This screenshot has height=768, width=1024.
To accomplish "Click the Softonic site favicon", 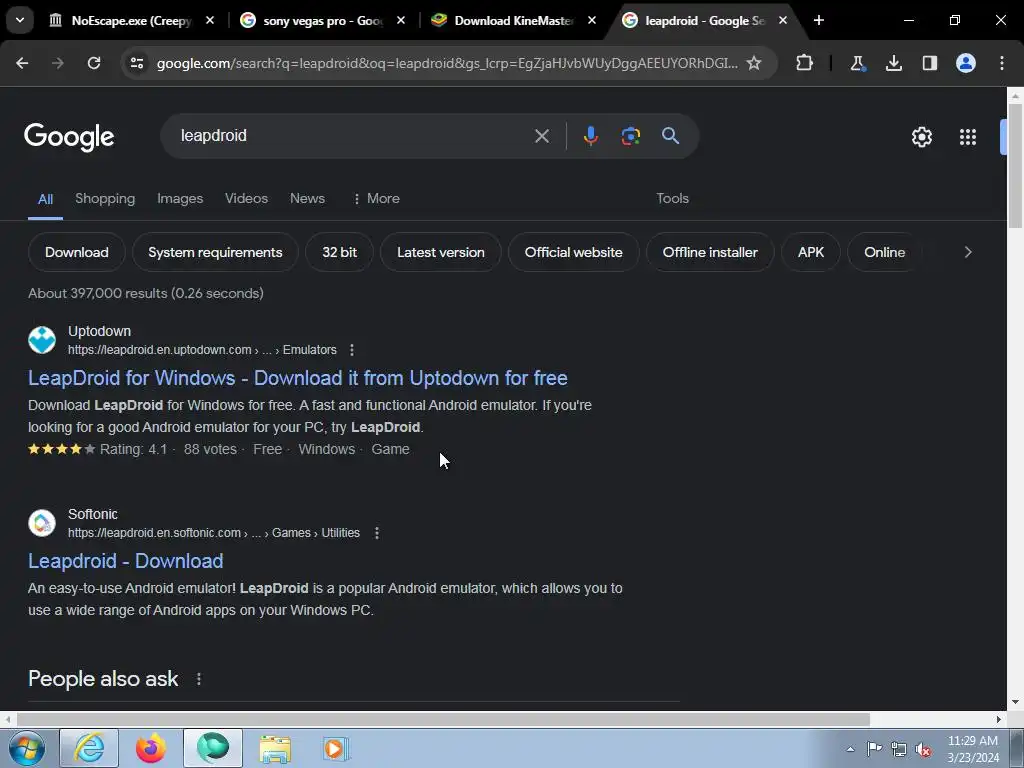I will (x=42, y=523).
